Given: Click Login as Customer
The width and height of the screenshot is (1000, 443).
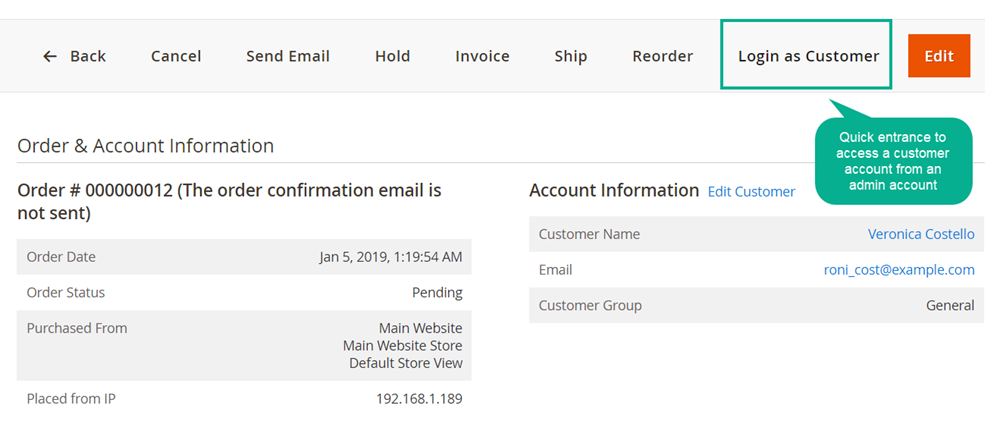Looking at the screenshot, I should (x=808, y=57).
